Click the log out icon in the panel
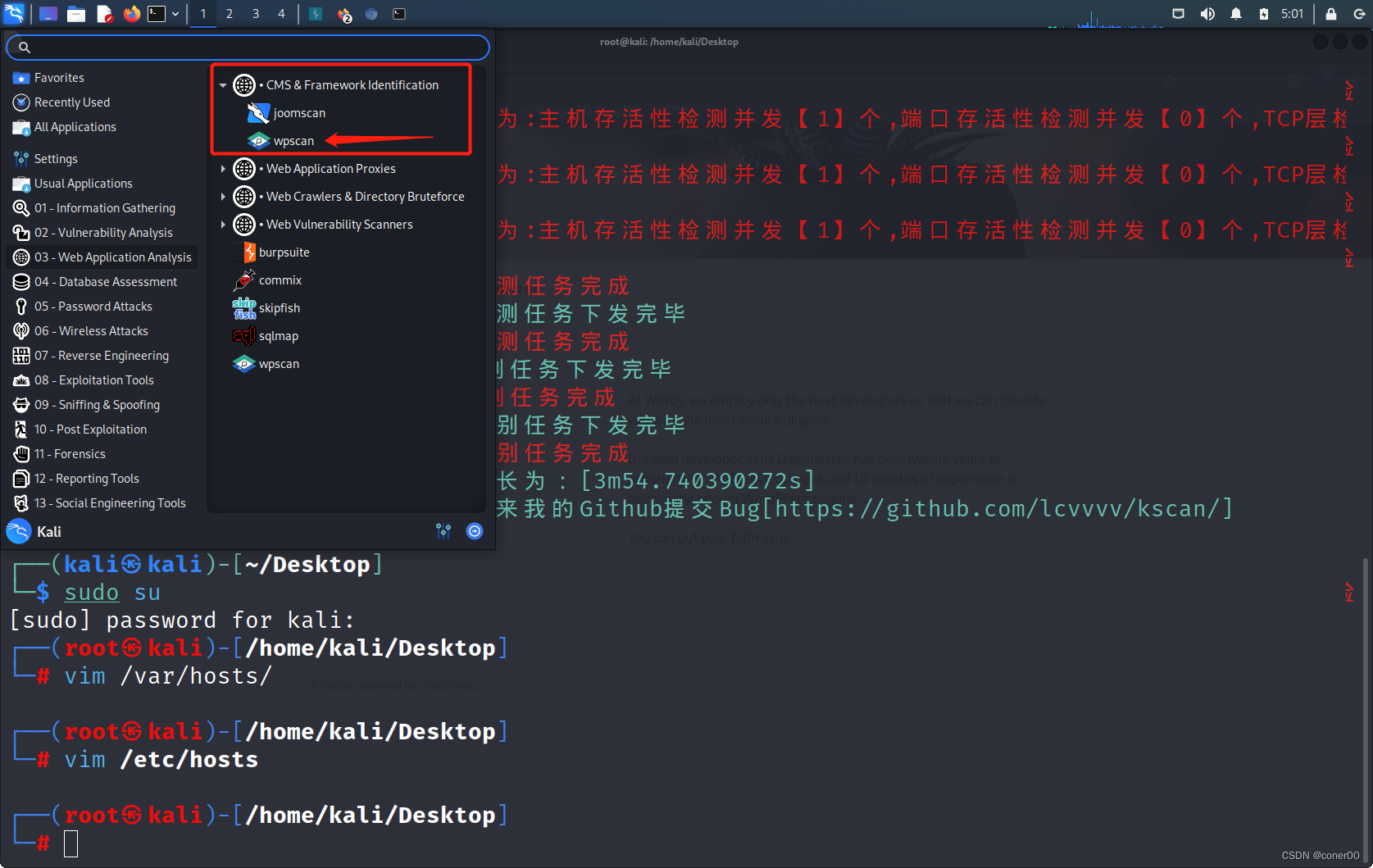This screenshot has width=1373, height=868. (1359, 14)
